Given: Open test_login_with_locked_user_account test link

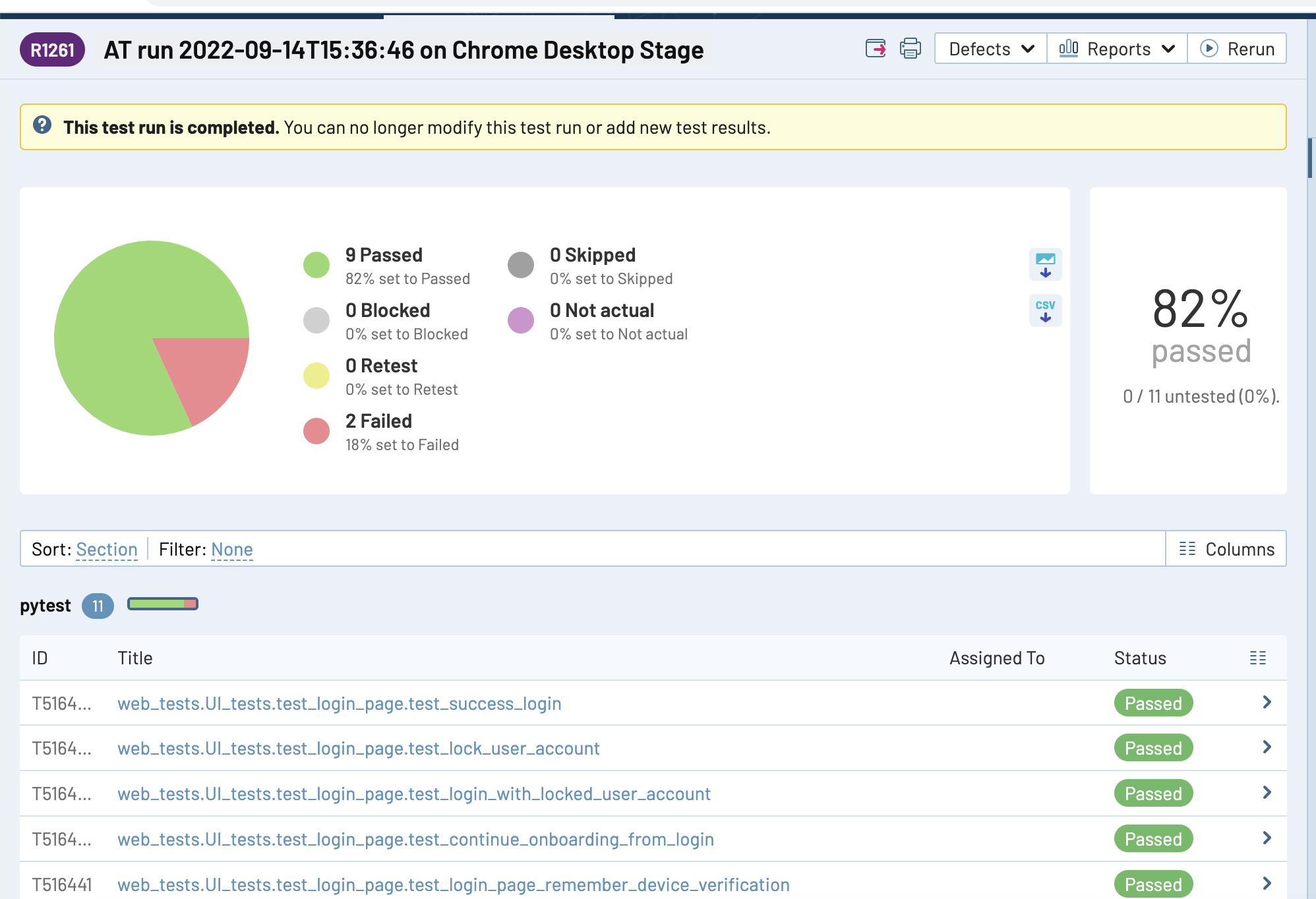Looking at the screenshot, I should [x=414, y=794].
